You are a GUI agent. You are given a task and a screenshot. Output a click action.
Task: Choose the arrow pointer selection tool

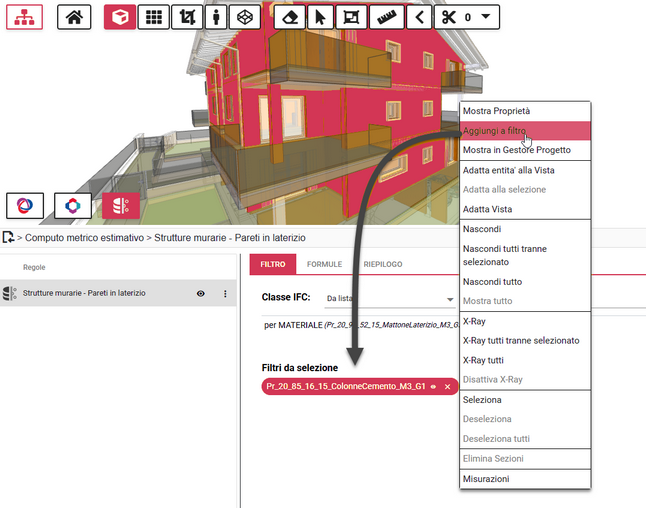pyautogui.click(x=319, y=17)
